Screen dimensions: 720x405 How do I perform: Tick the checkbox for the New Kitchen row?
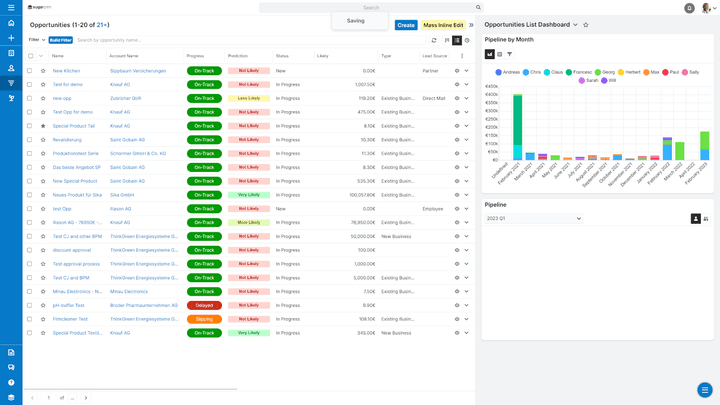click(x=30, y=71)
